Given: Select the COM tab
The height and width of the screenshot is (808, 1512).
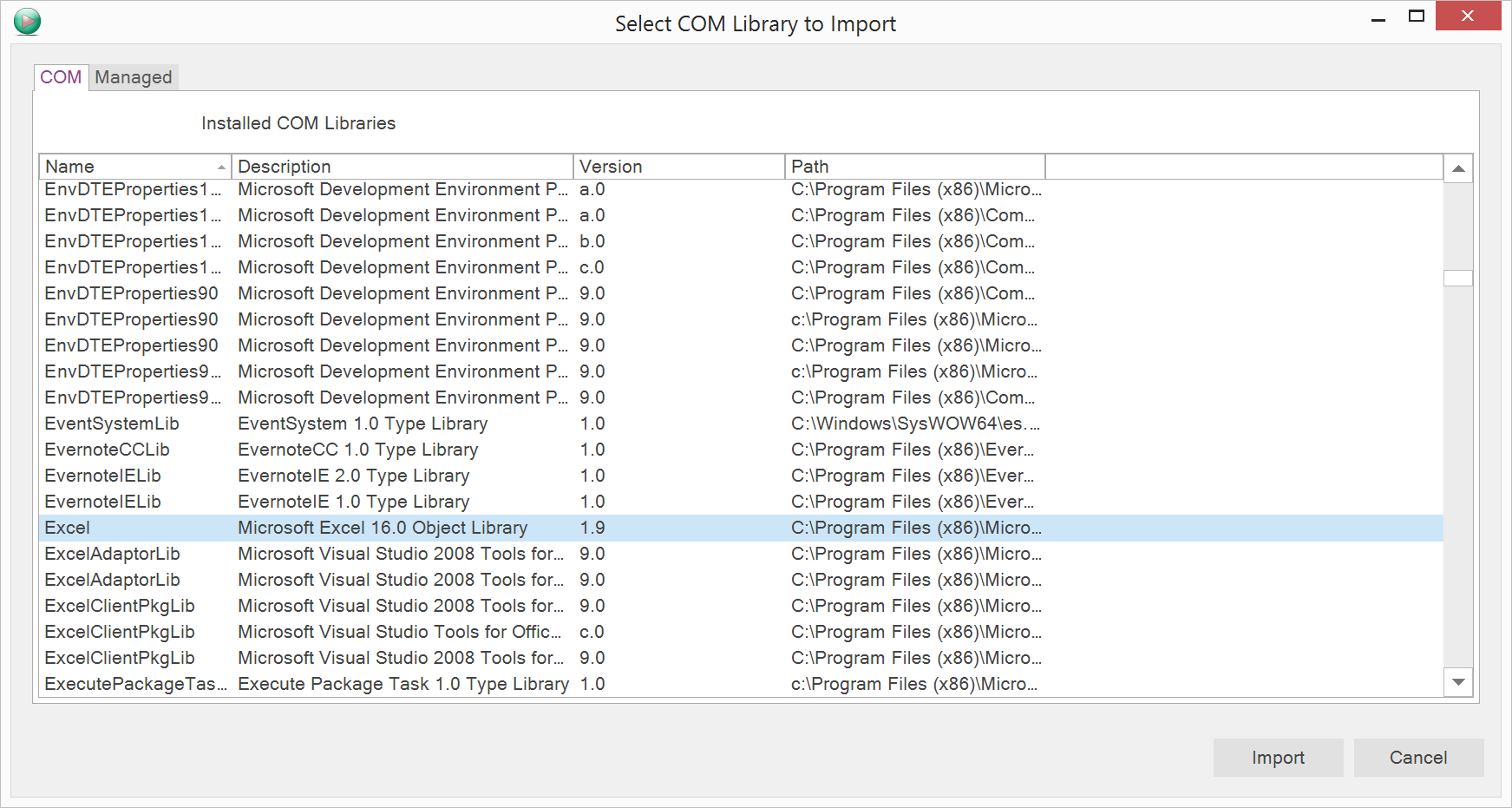Looking at the screenshot, I should (x=61, y=77).
